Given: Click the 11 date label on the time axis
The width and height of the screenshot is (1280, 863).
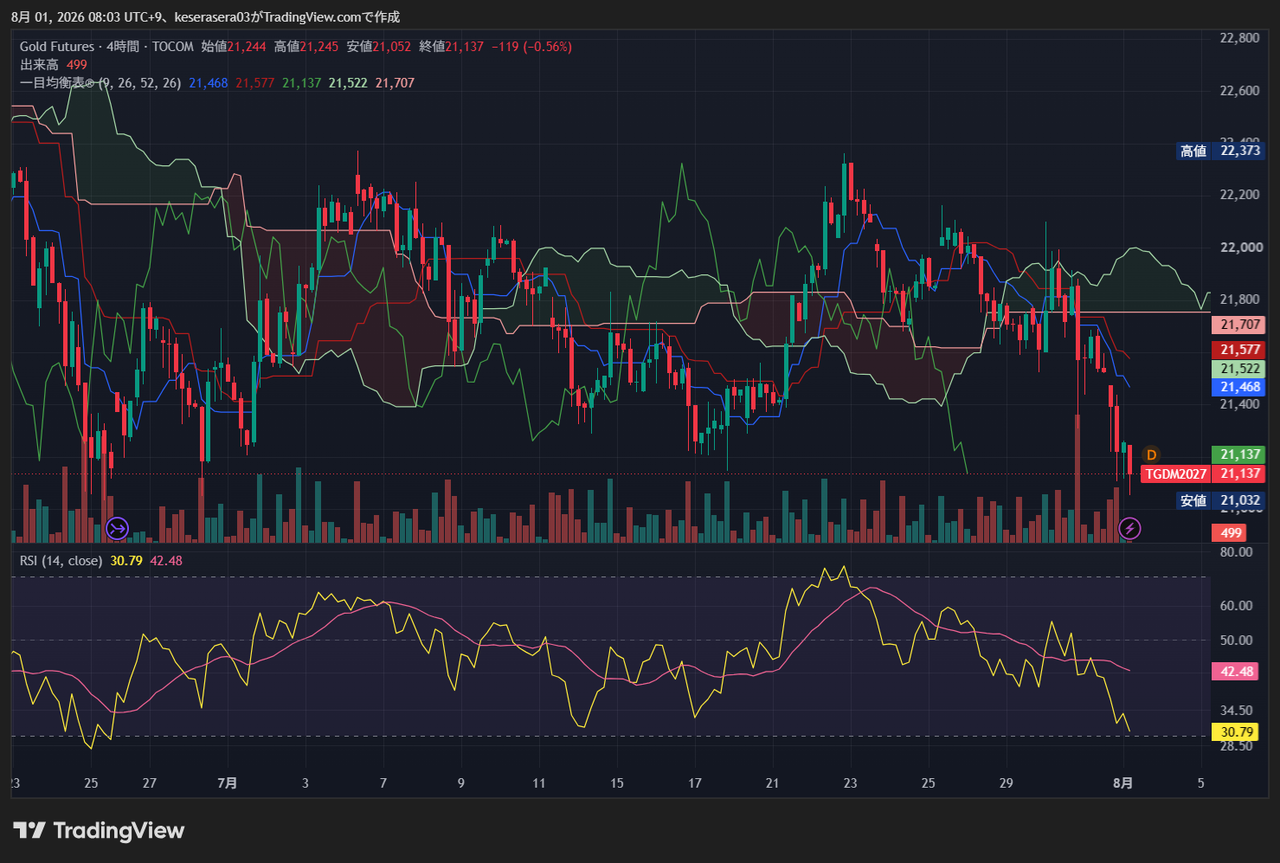Looking at the screenshot, I should [539, 783].
